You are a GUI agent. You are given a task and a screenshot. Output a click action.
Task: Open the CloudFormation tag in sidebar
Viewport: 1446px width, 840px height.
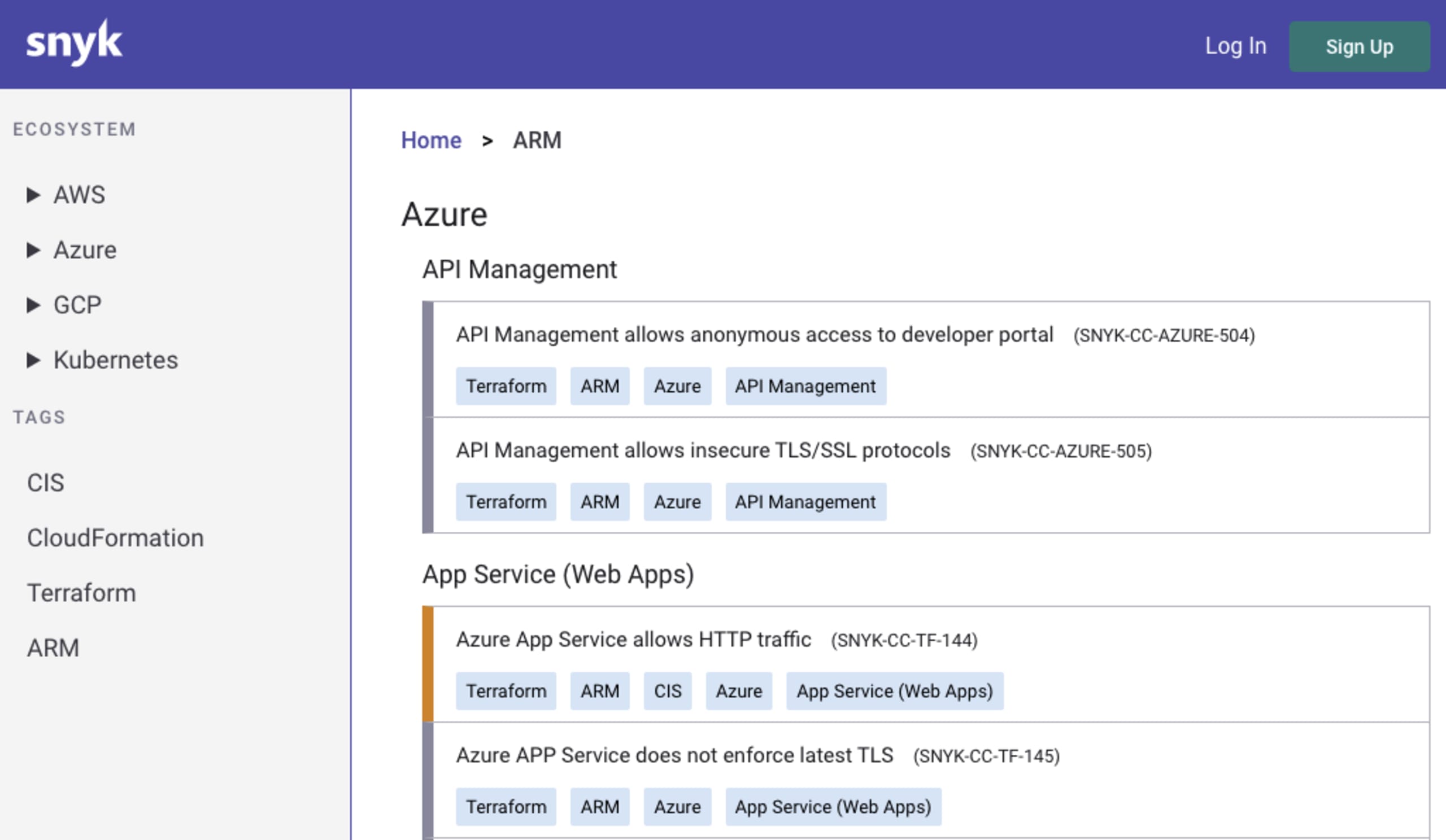coord(115,538)
